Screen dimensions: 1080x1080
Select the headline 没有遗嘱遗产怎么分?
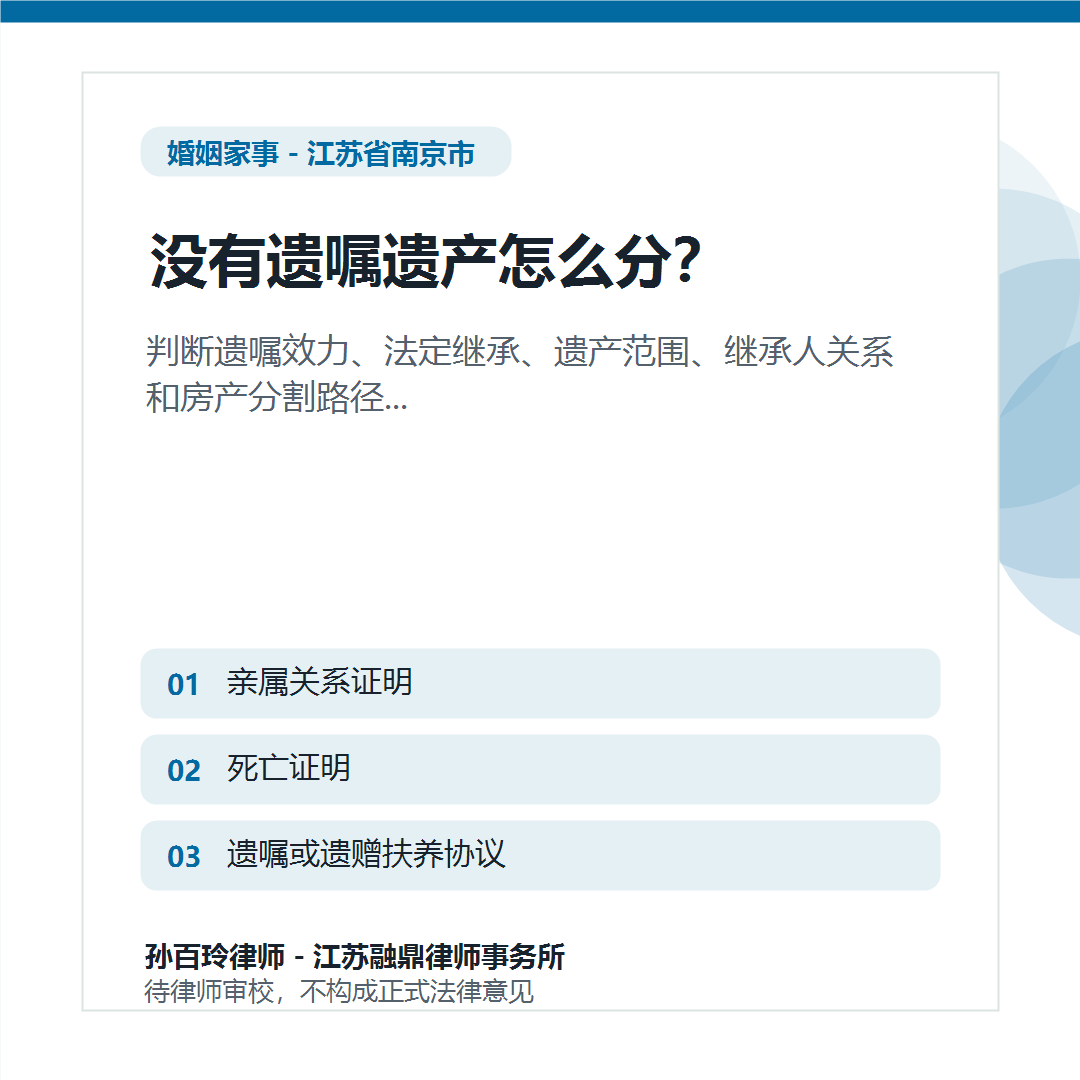[425, 261]
